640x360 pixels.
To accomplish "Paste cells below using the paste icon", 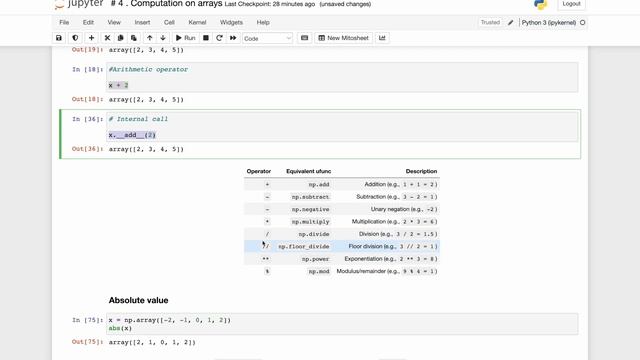I will point(133,38).
